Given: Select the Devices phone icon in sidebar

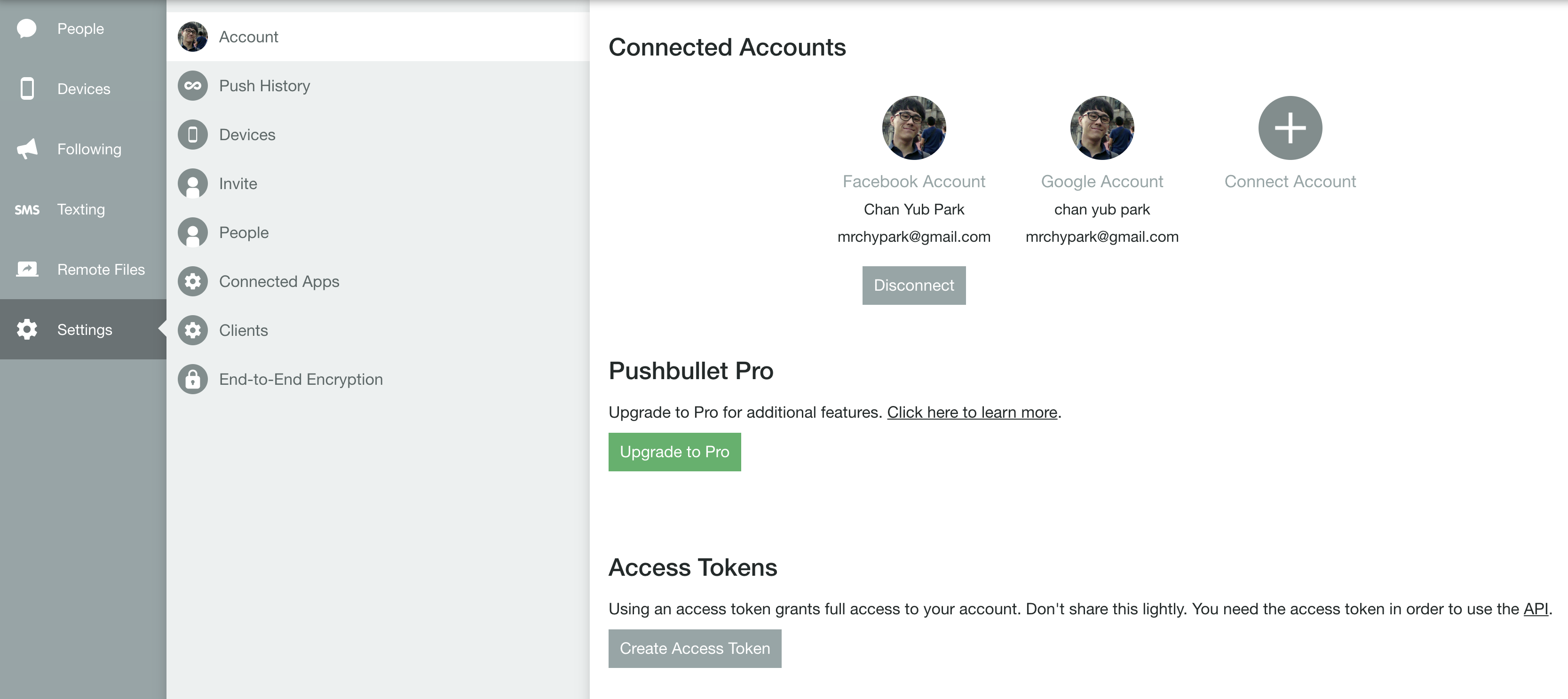Looking at the screenshot, I should [x=27, y=88].
